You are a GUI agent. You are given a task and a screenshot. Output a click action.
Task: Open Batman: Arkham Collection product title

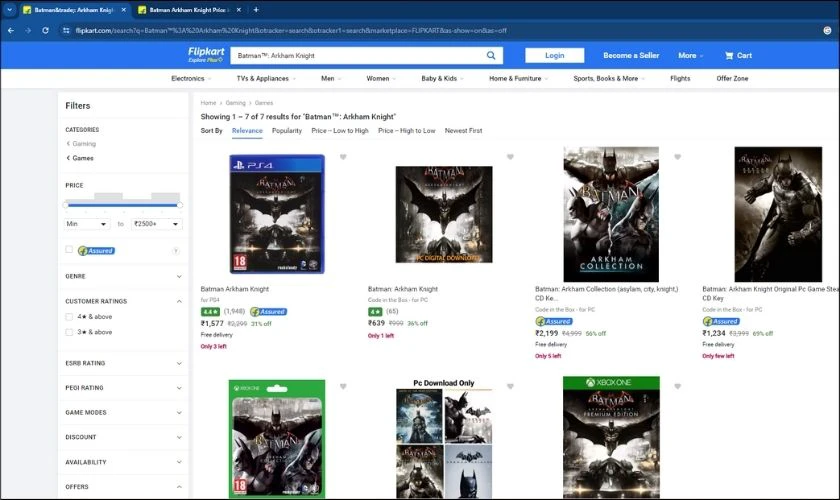click(x=606, y=293)
